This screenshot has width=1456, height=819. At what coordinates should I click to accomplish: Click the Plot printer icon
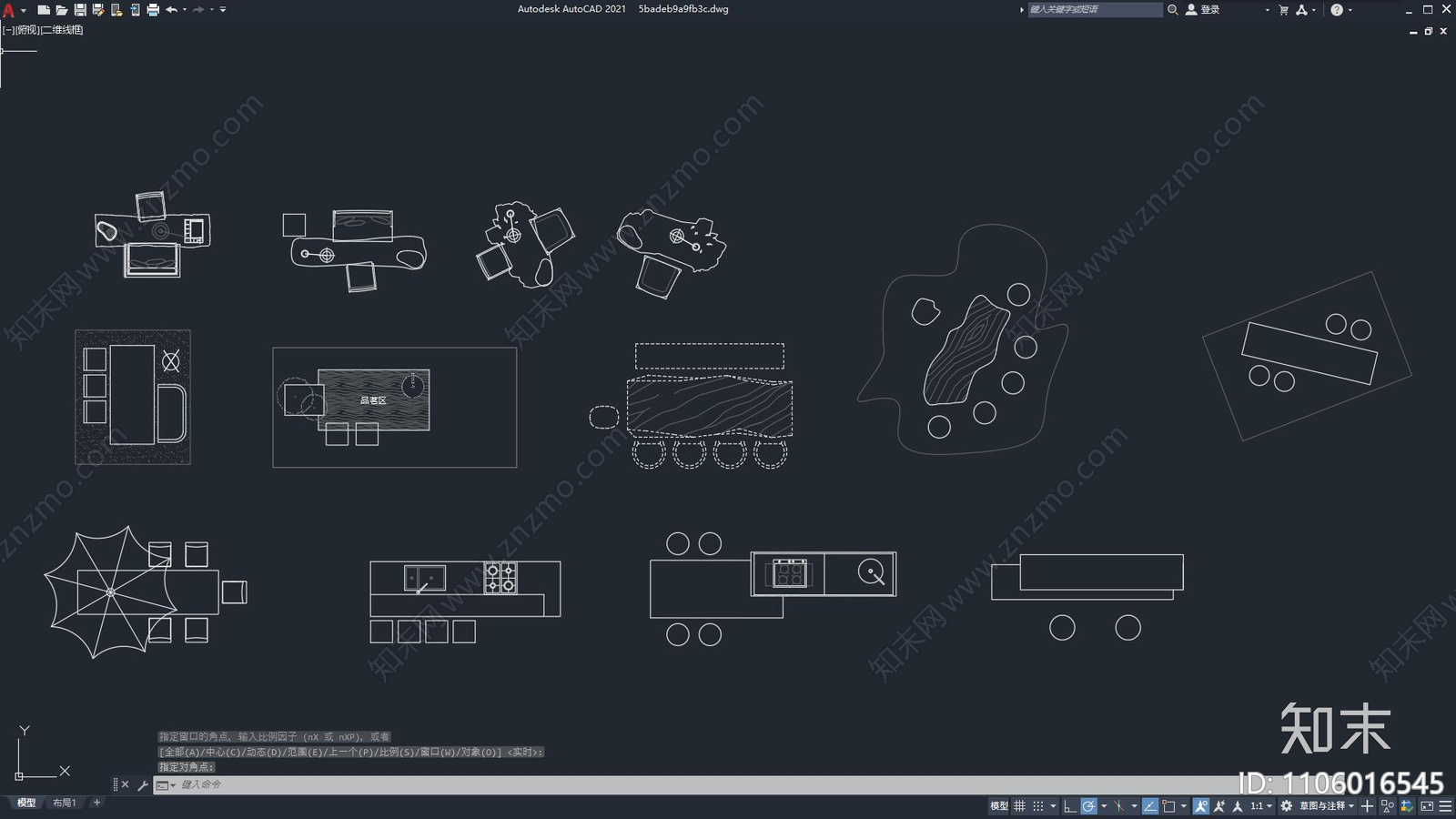coord(153,10)
